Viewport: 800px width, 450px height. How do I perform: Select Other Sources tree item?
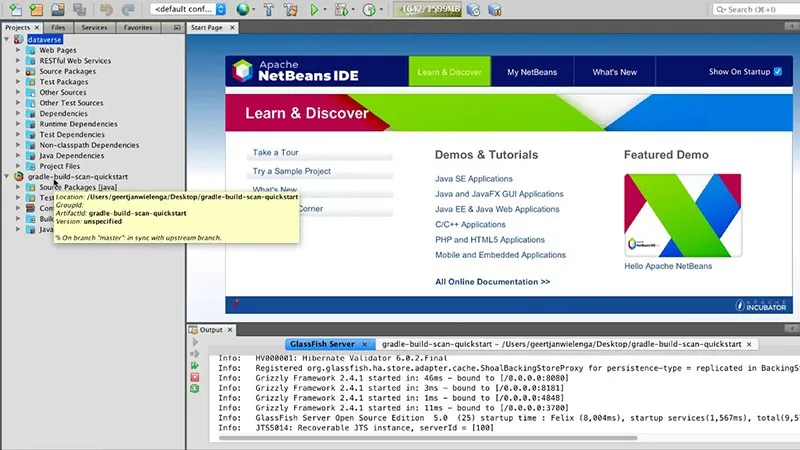pyautogui.click(x=63, y=92)
